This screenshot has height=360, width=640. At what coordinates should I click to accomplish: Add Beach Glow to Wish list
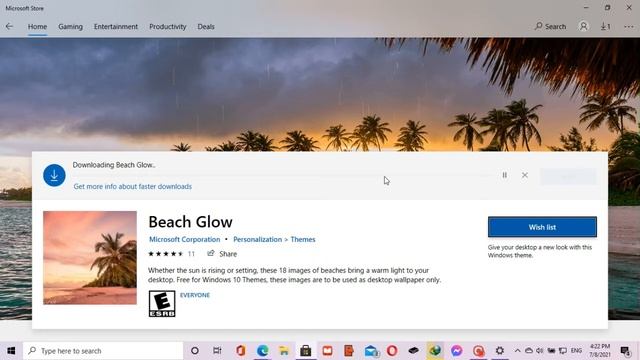(x=542, y=227)
